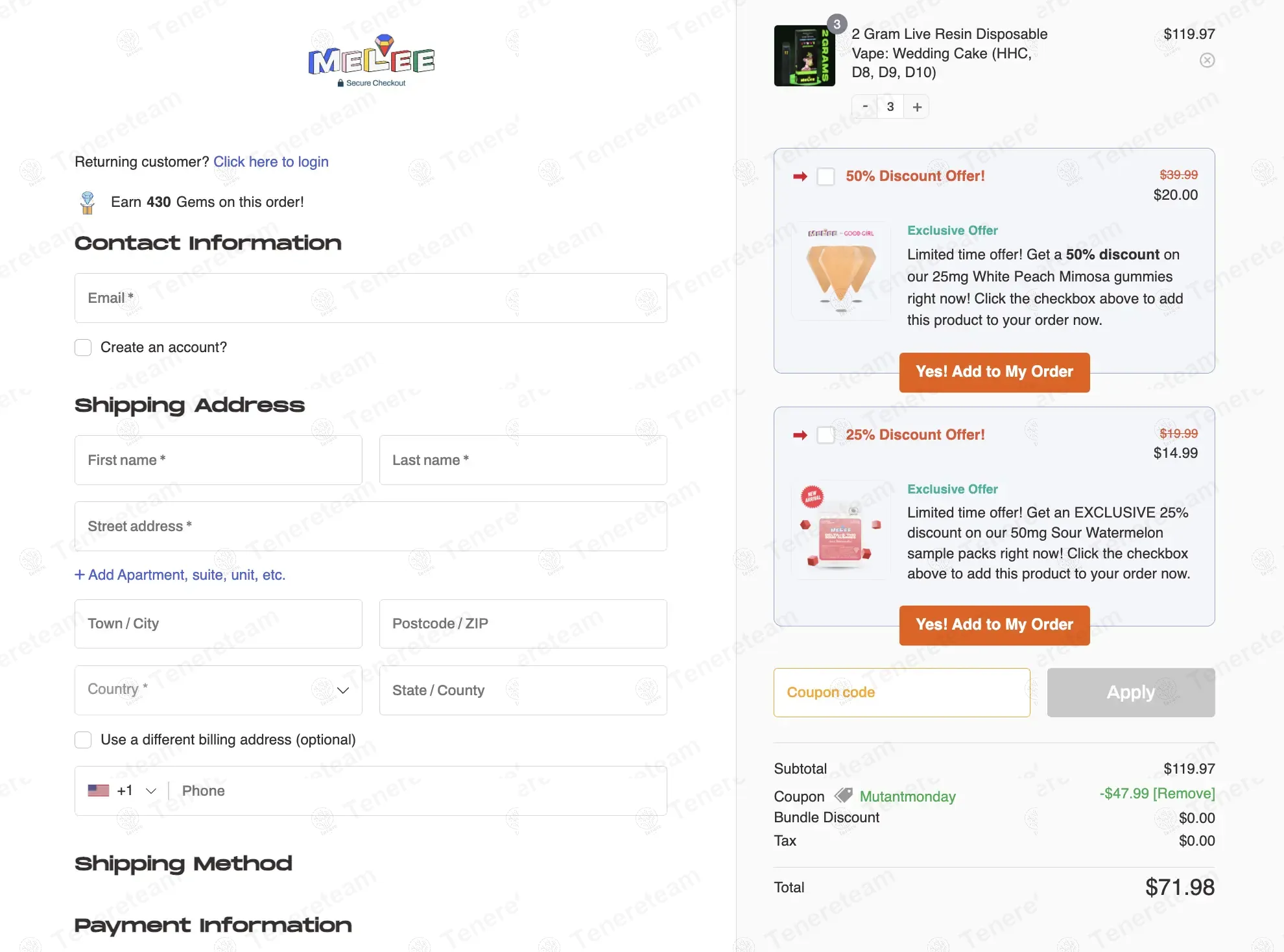Click the Wedding Cake vape product thumbnail
The image size is (1284, 952).
pos(804,56)
